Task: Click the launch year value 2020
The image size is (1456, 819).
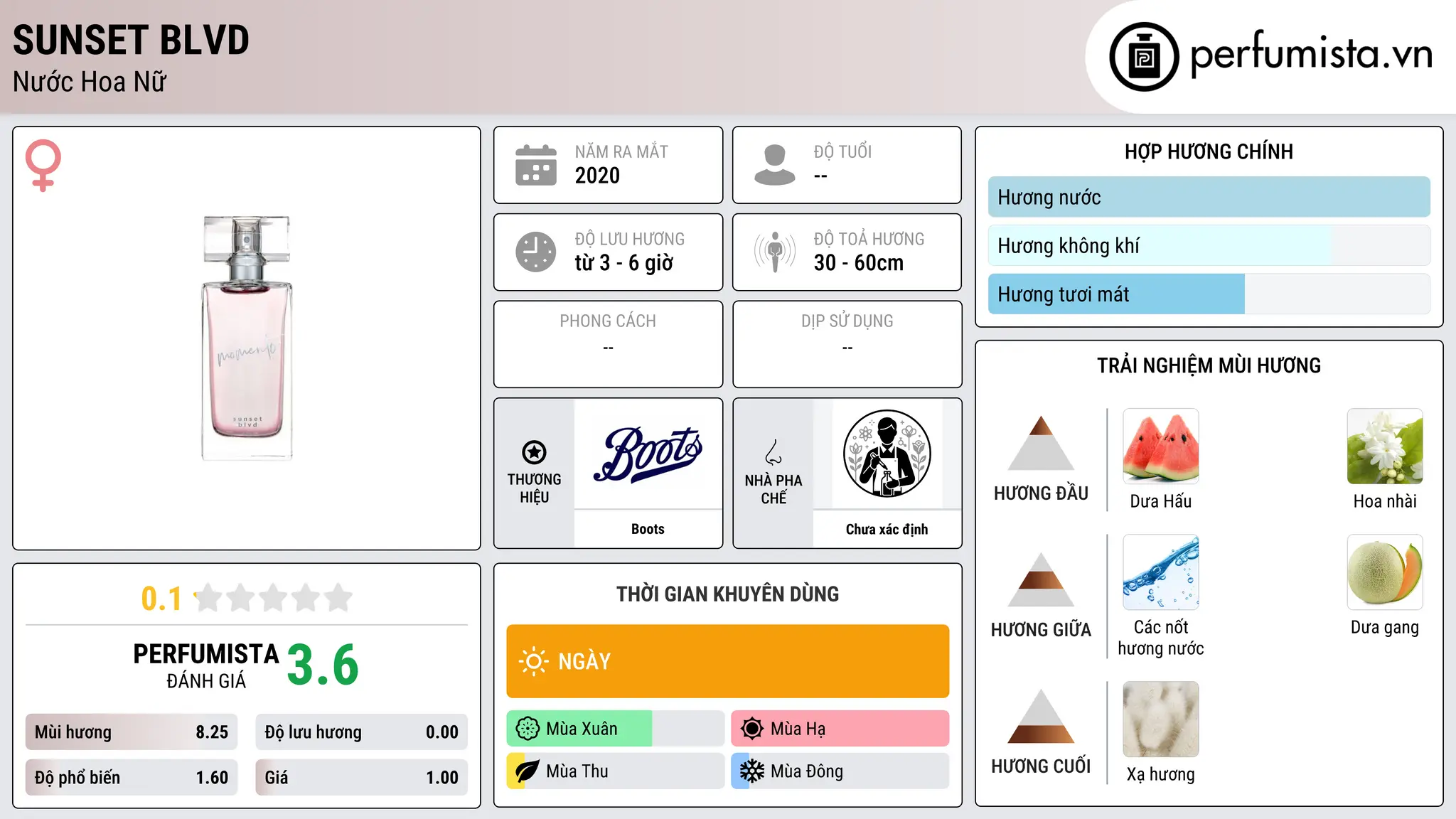Action: 597,176
